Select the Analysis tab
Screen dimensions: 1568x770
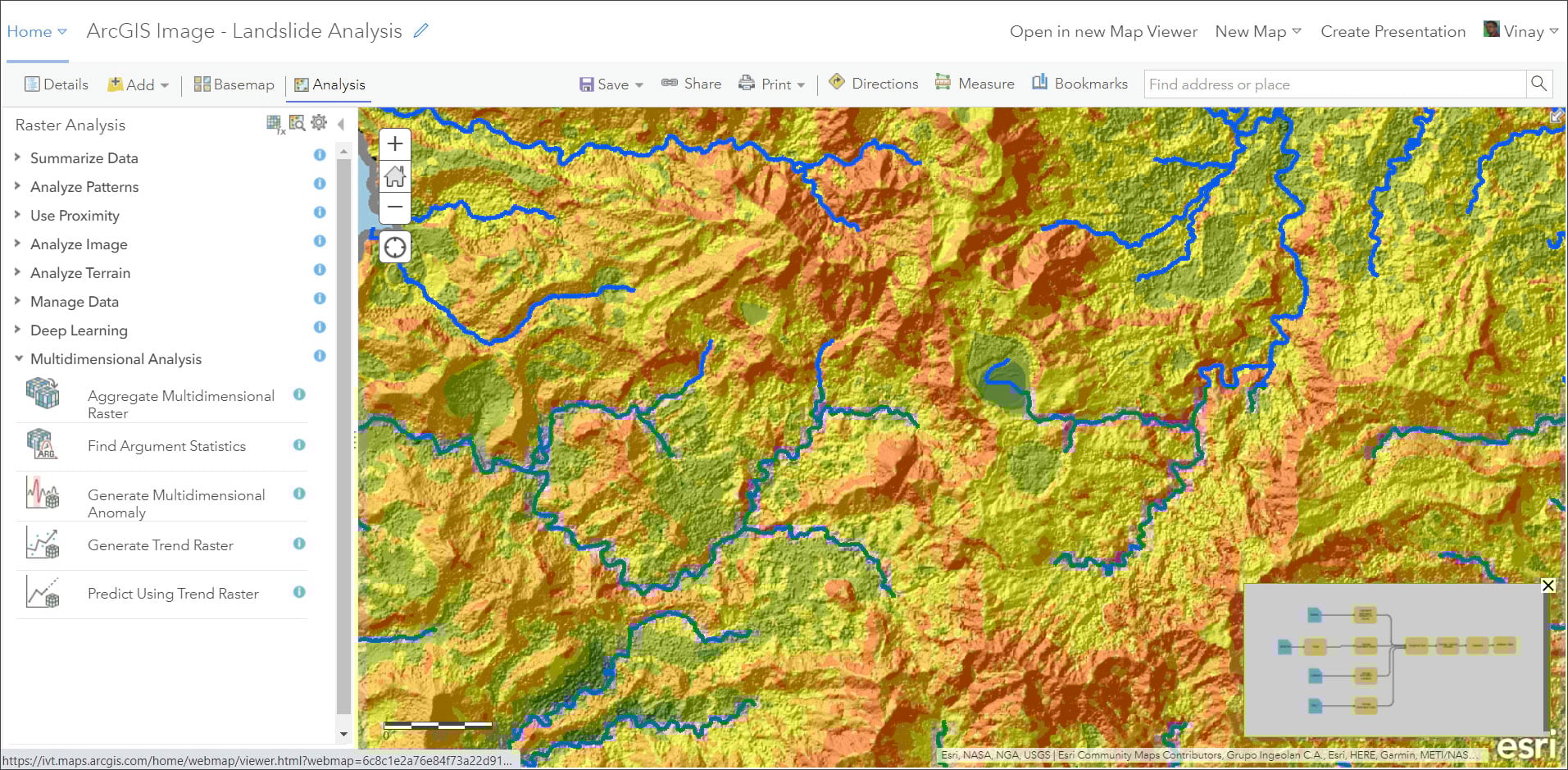(x=330, y=84)
